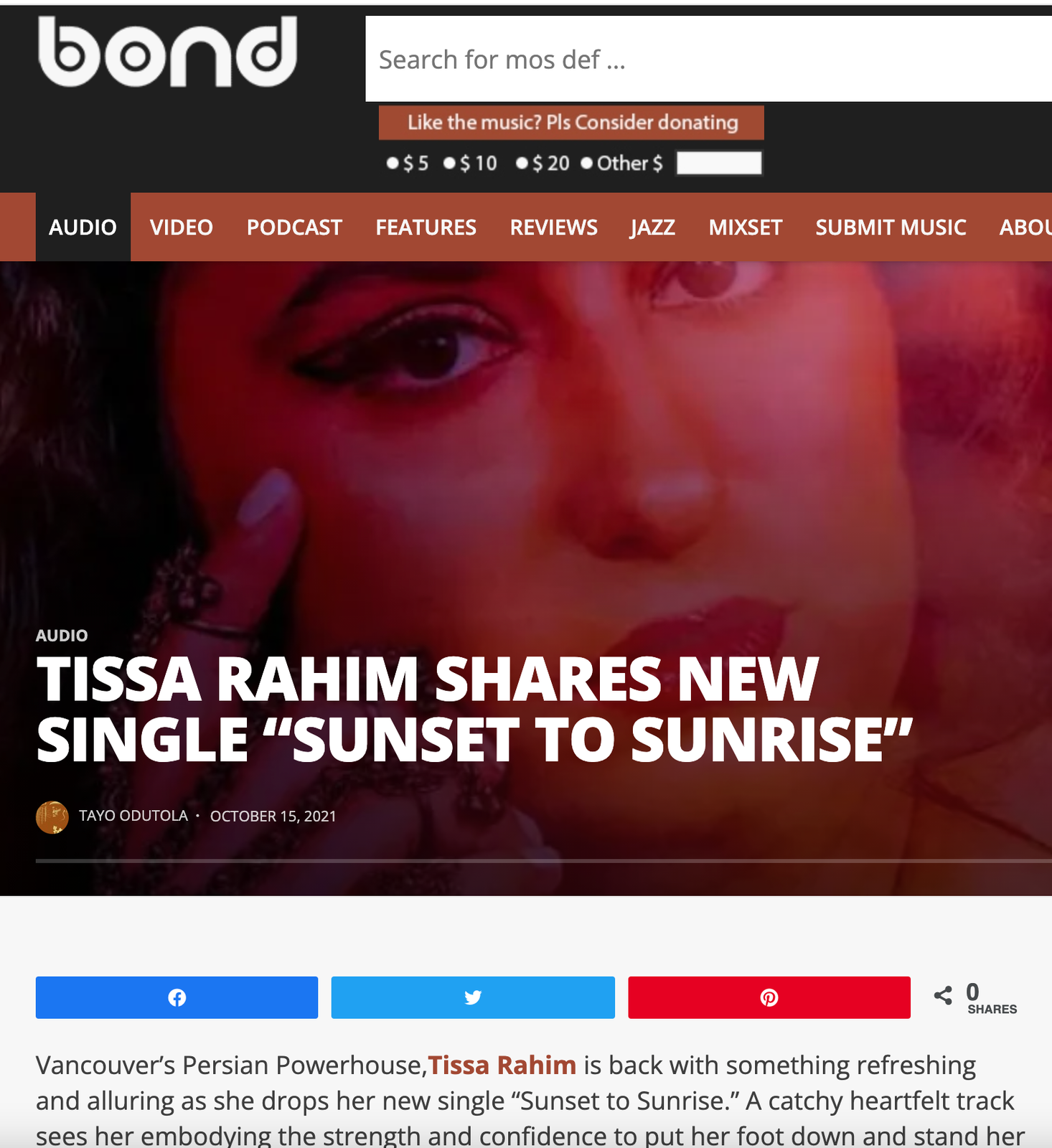Screen dimensions: 1052x1148
Task: Pin article with Pinterest icon button
Action: (x=769, y=997)
